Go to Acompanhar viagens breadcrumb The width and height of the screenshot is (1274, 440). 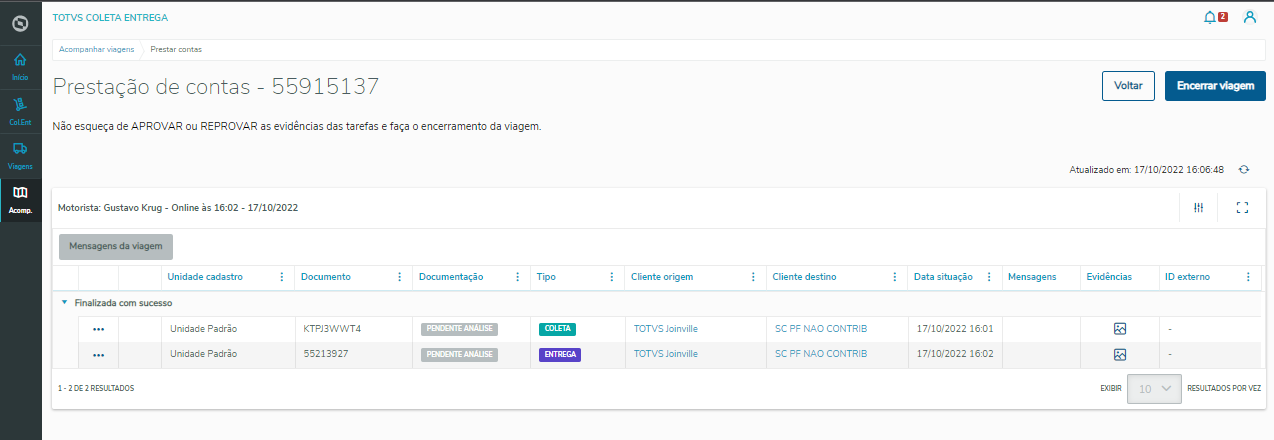pos(98,48)
